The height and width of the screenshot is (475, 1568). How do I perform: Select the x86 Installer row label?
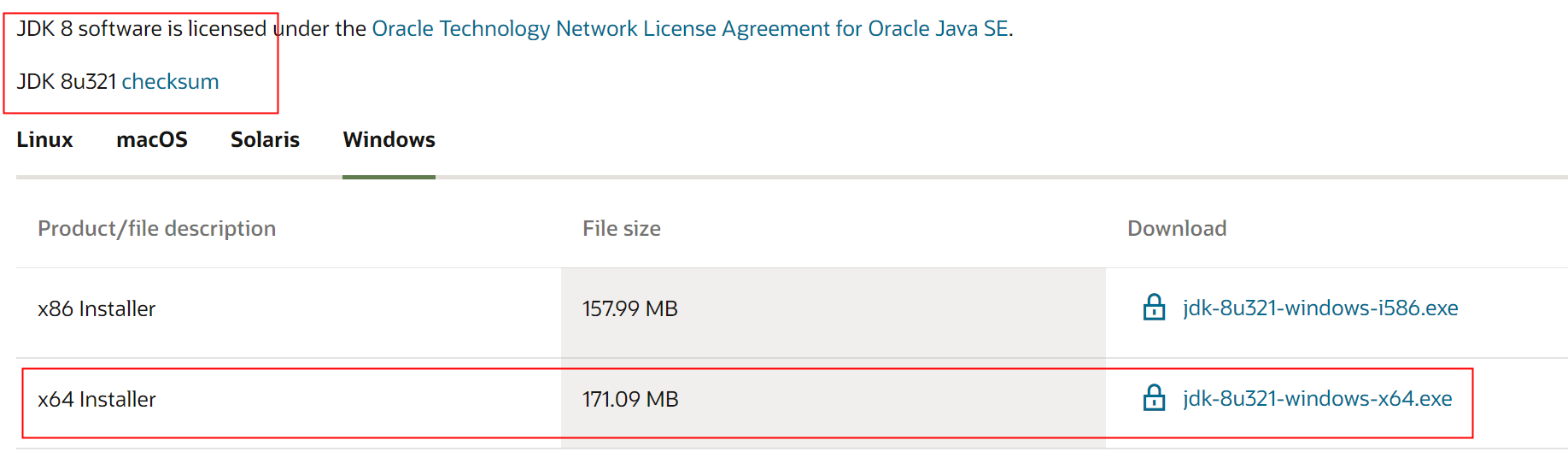coord(97,308)
